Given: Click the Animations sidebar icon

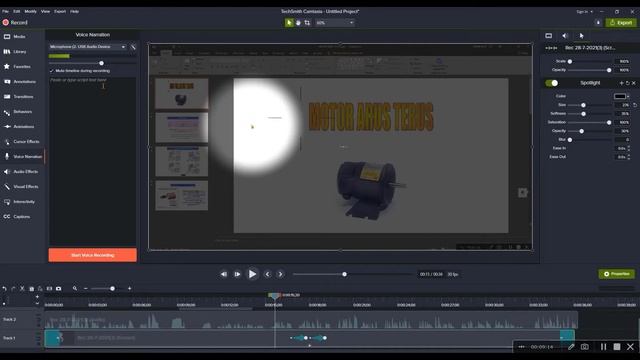Looking at the screenshot, I should pyautogui.click(x=7, y=127).
